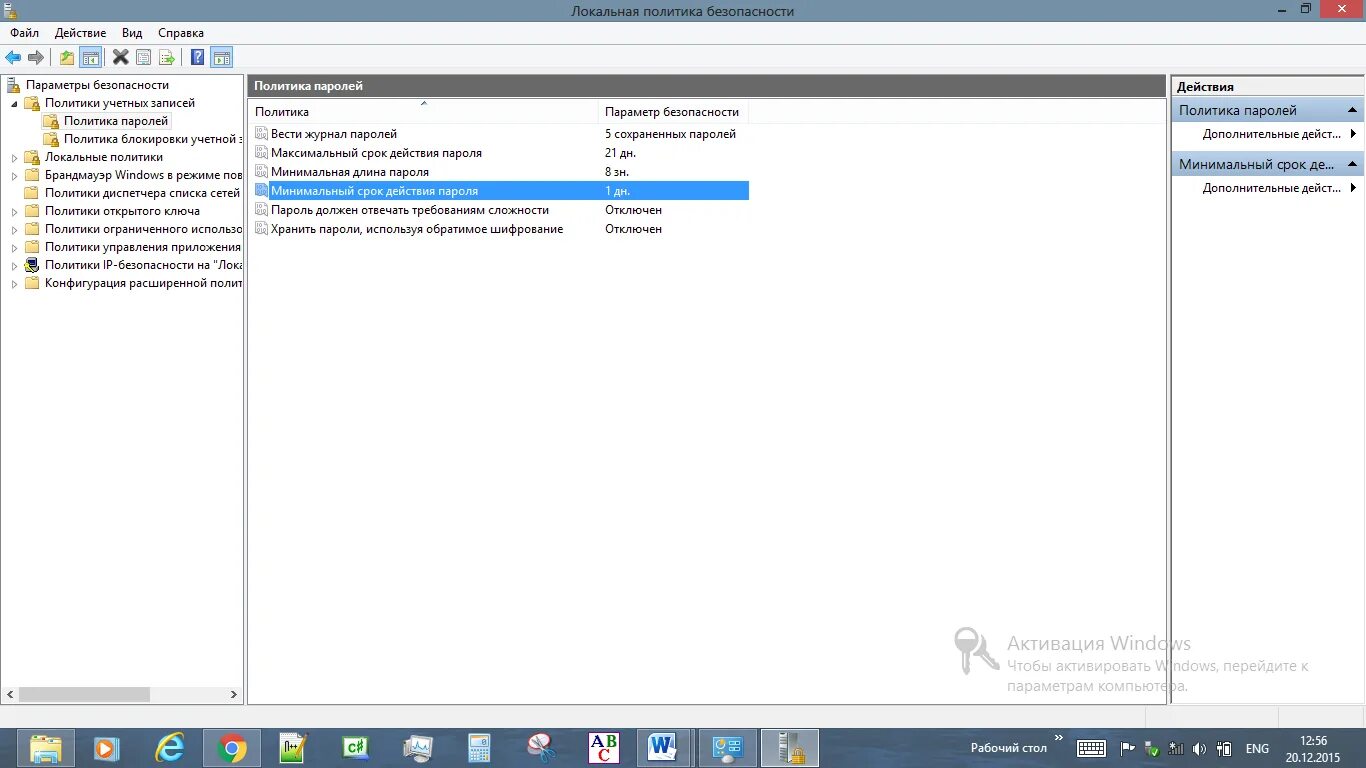The height and width of the screenshot is (768, 1366).
Task: Click the Delete (black X) toolbar icon
Action: pos(120,57)
